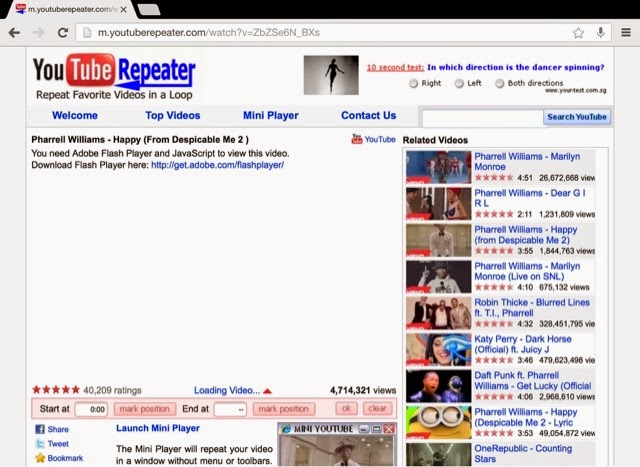
Task: Click the clear button
Action: point(377,409)
